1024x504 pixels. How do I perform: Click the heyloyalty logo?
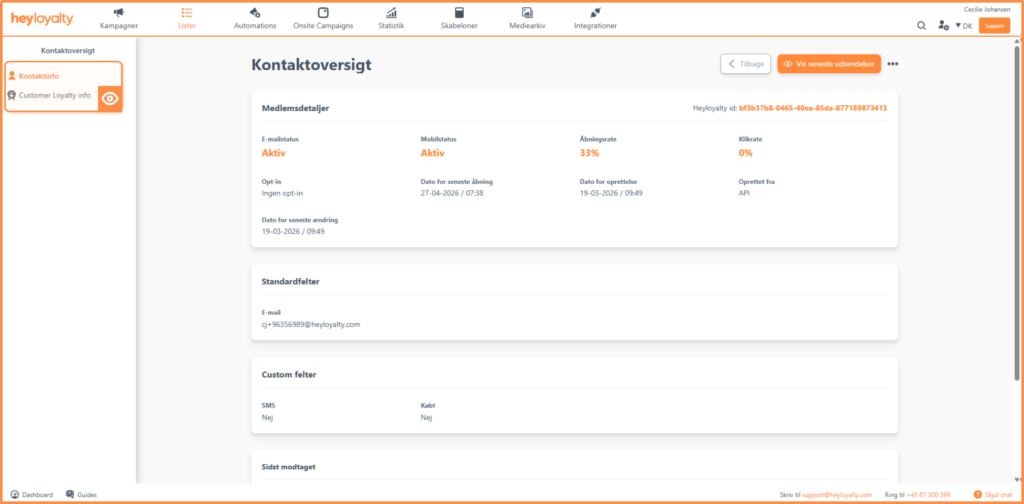point(42,19)
